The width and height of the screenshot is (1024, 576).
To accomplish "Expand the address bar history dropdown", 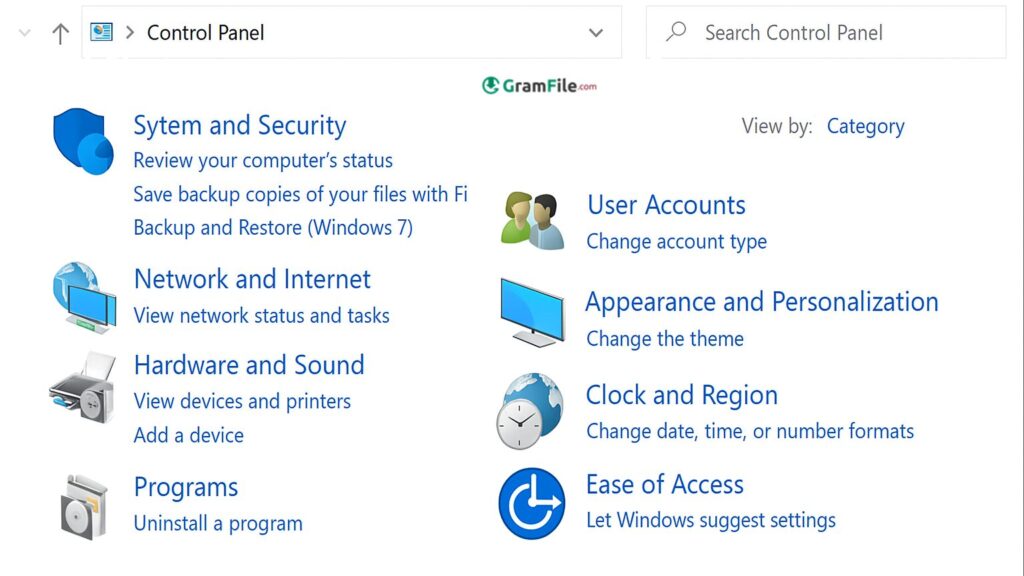I will (596, 33).
